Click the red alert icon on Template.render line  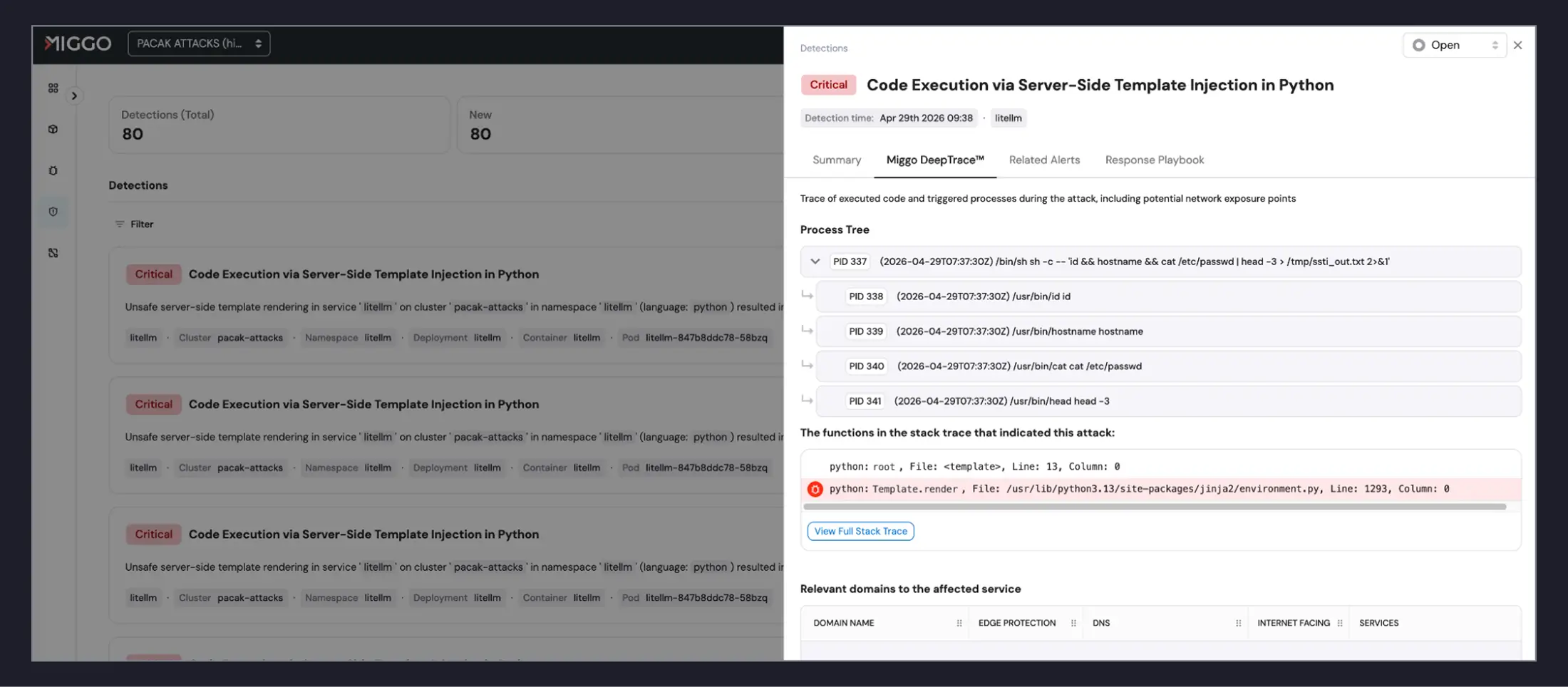[x=815, y=489]
